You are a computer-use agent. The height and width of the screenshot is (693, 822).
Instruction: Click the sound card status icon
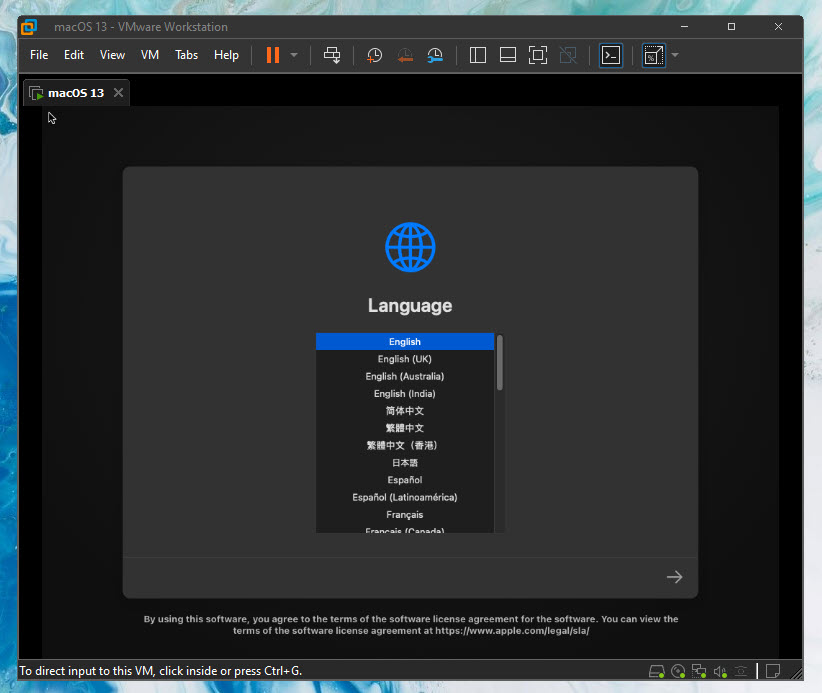coord(720,671)
